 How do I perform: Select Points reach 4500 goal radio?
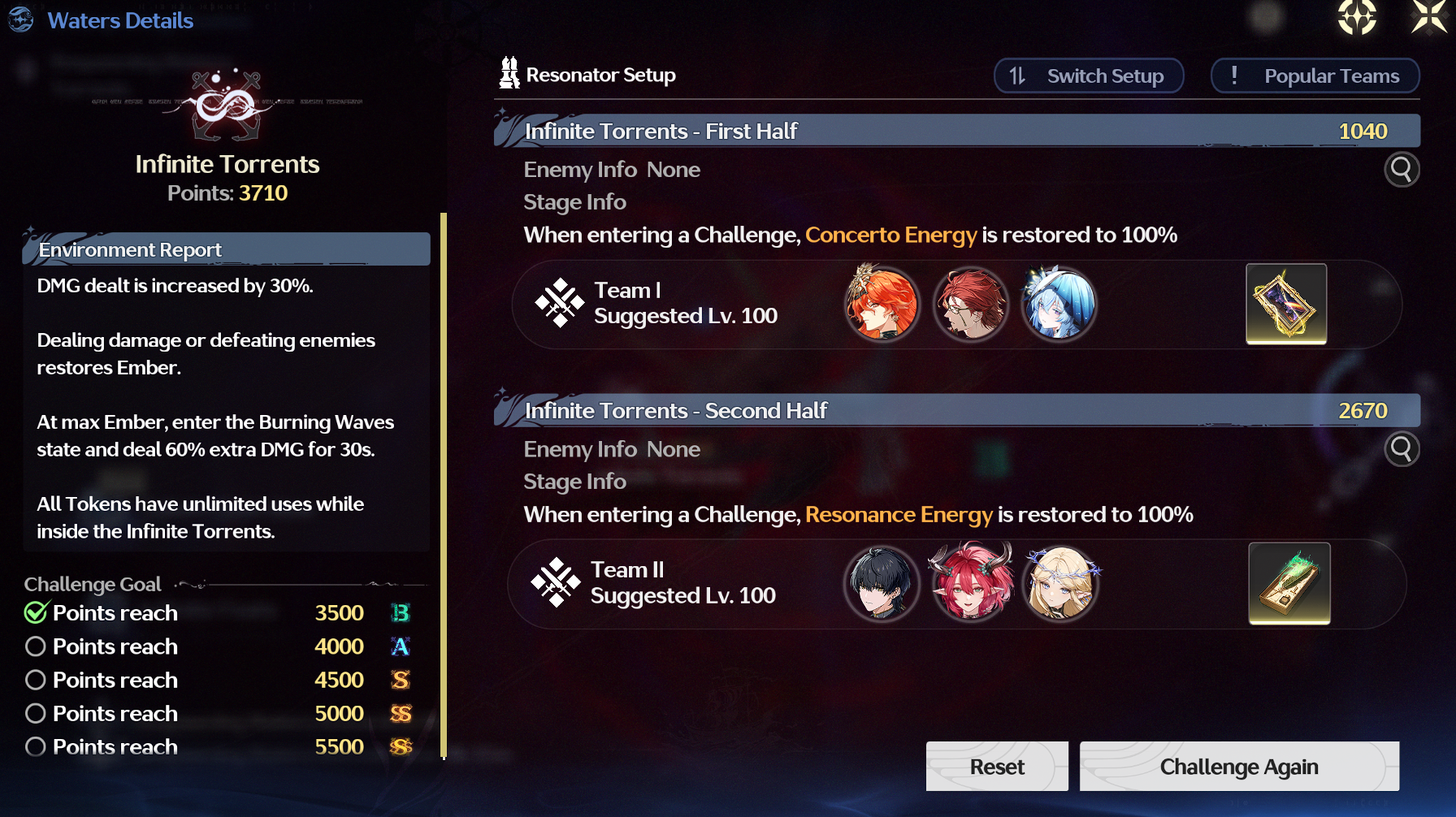(x=35, y=680)
